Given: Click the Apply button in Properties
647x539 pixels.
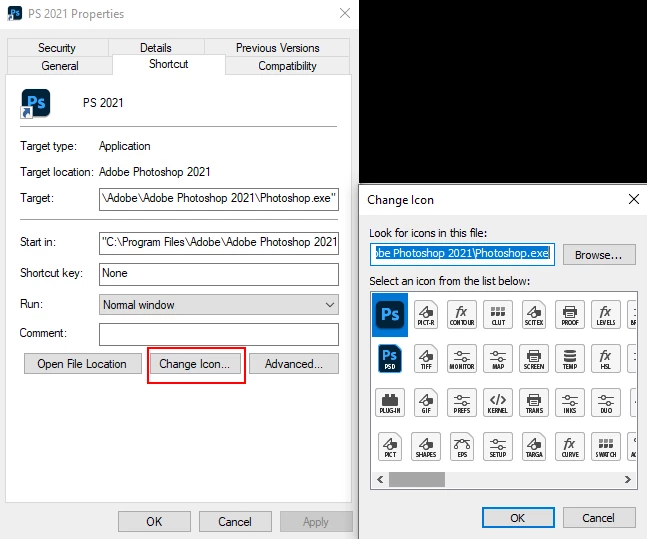Looking at the screenshot, I should [x=316, y=521].
